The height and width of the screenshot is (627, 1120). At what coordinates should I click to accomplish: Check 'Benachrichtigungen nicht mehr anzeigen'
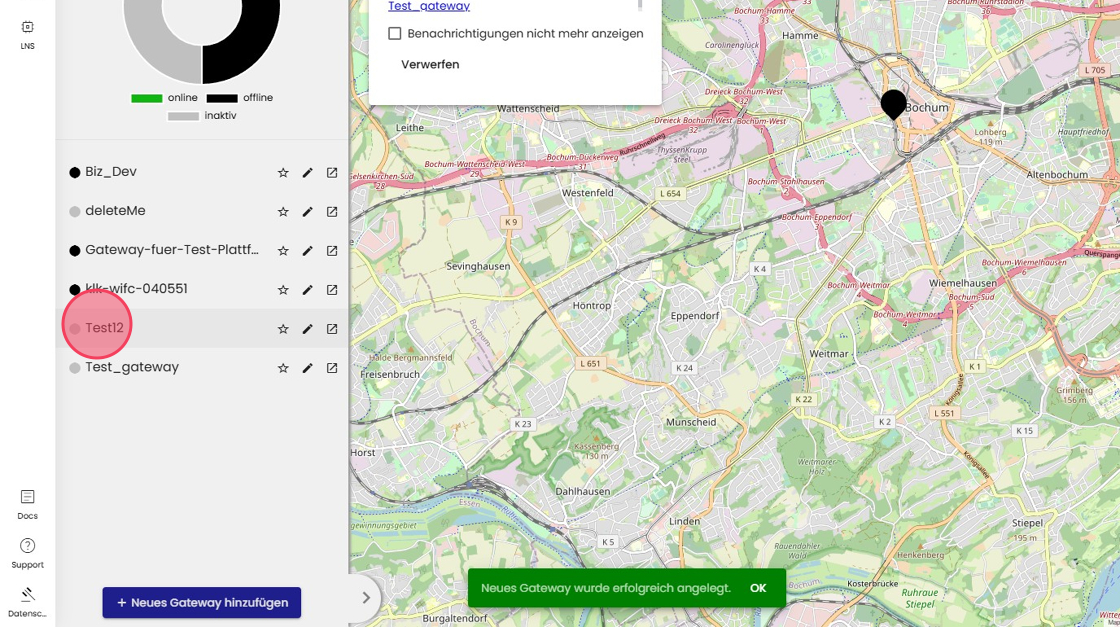coord(395,34)
